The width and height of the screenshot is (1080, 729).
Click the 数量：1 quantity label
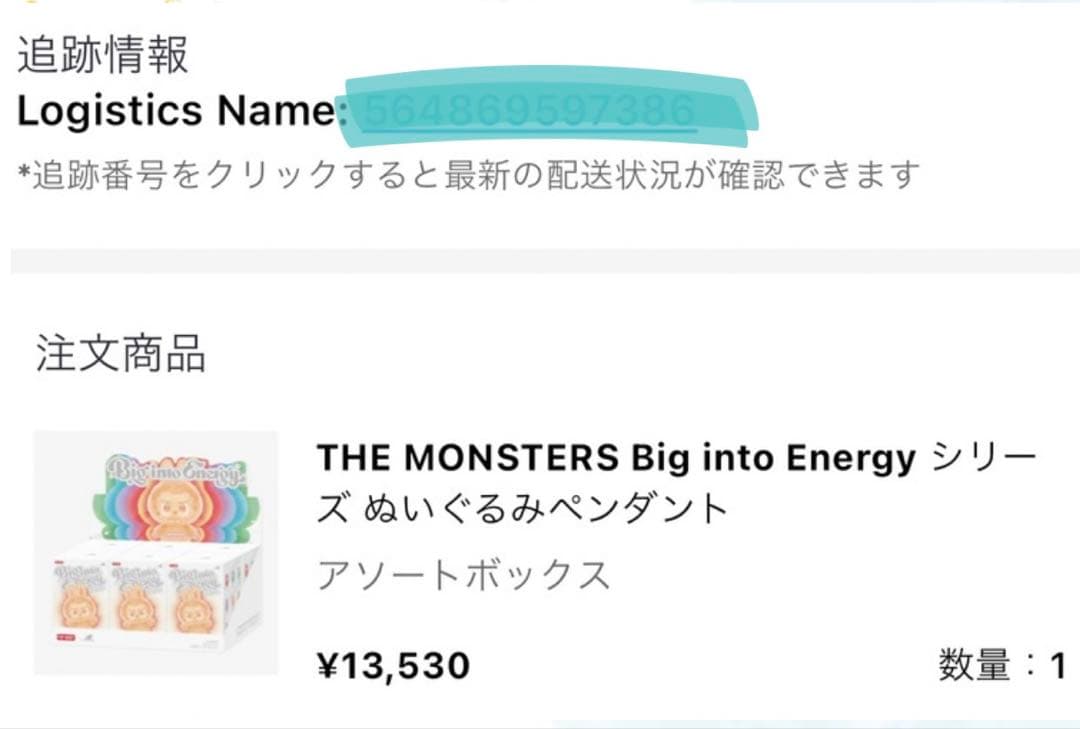[1001, 665]
